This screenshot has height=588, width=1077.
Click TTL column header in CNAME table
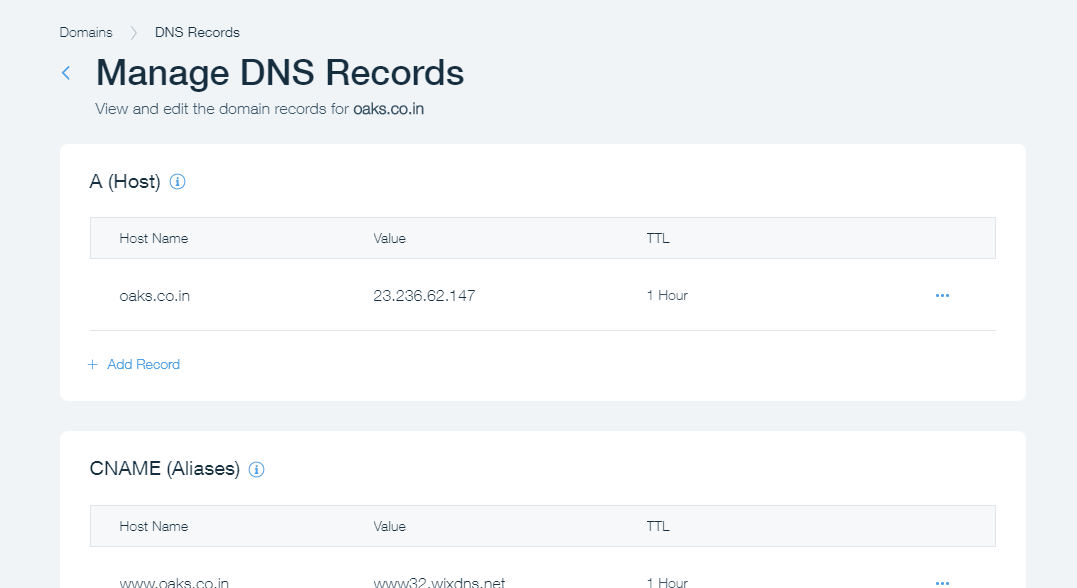coord(657,526)
